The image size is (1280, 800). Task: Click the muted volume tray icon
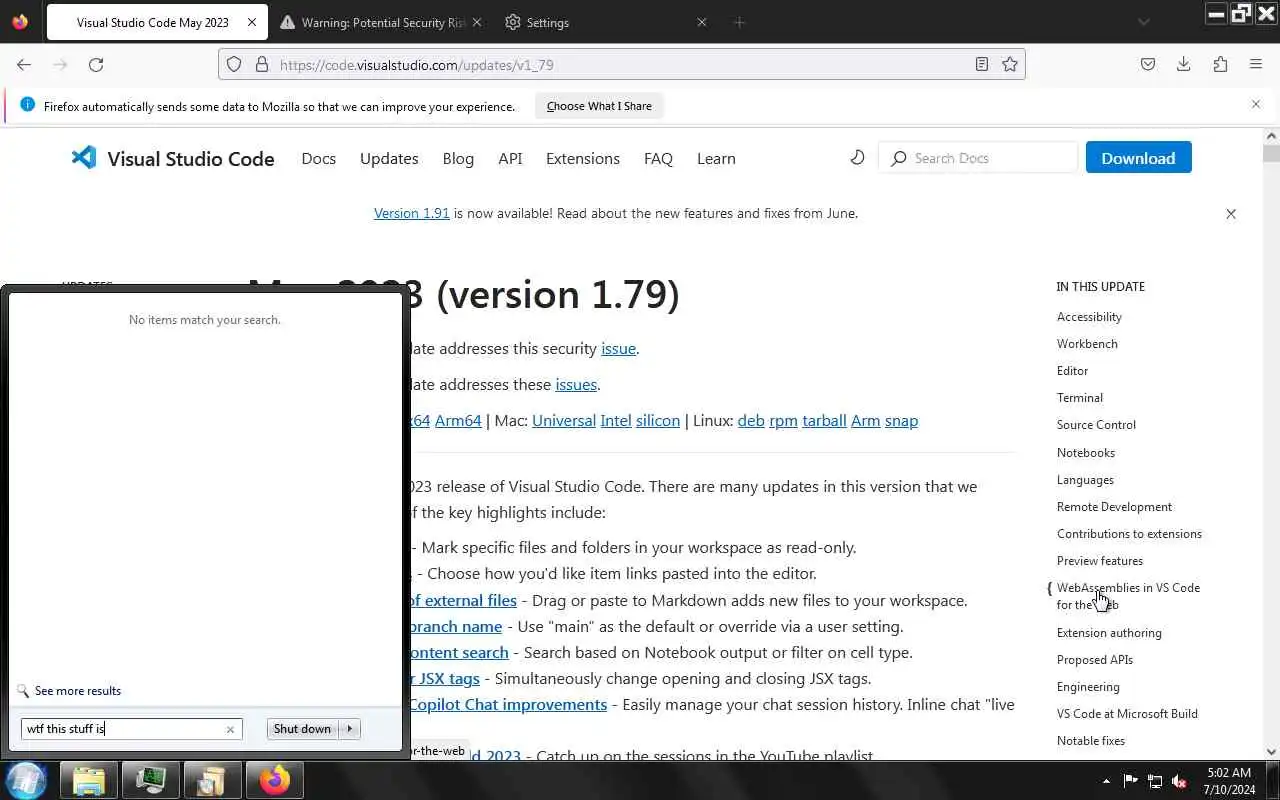click(x=1179, y=781)
